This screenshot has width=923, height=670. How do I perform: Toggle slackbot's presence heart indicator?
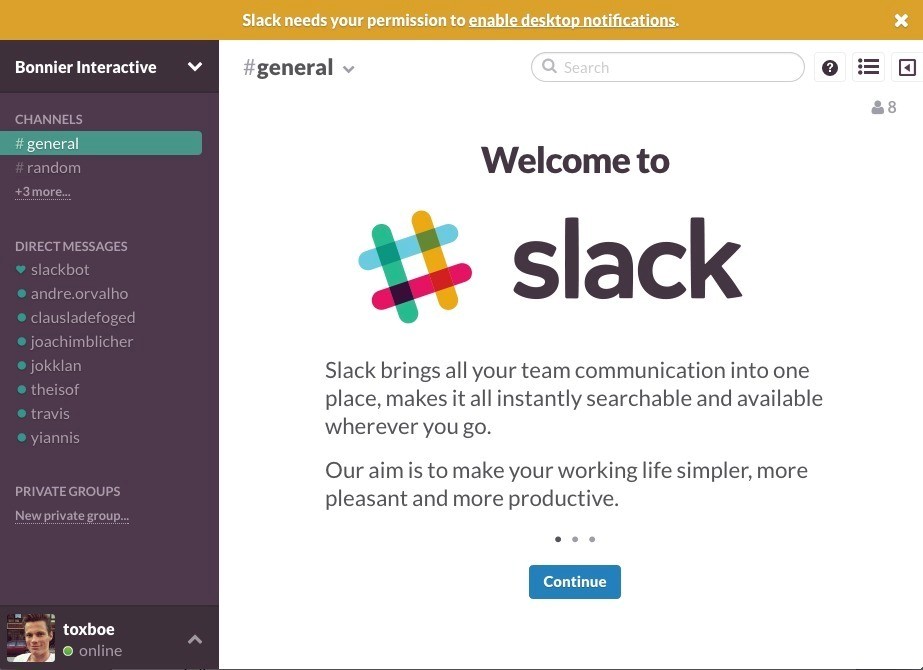pos(22,269)
